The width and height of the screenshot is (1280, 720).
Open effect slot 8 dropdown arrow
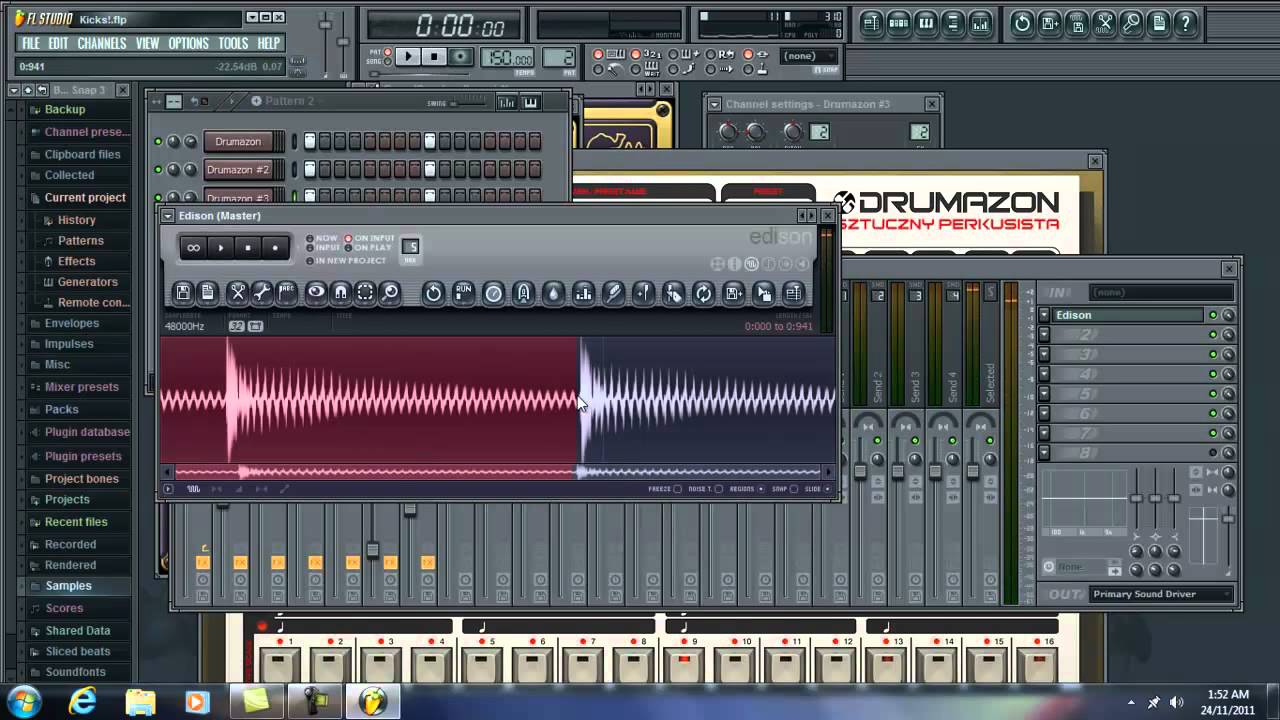1044,453
